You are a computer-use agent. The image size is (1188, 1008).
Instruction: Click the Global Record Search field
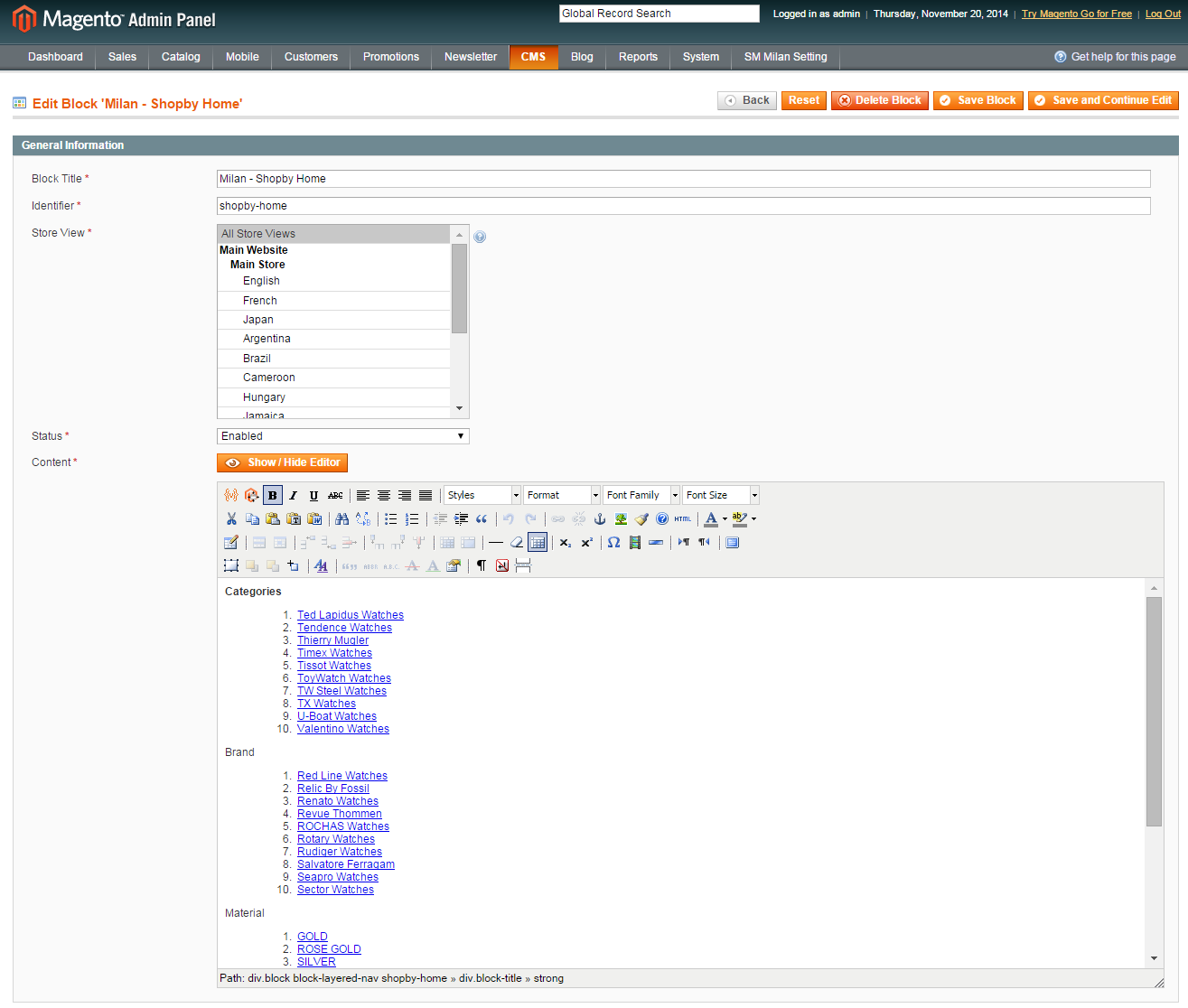click(659, 14)
